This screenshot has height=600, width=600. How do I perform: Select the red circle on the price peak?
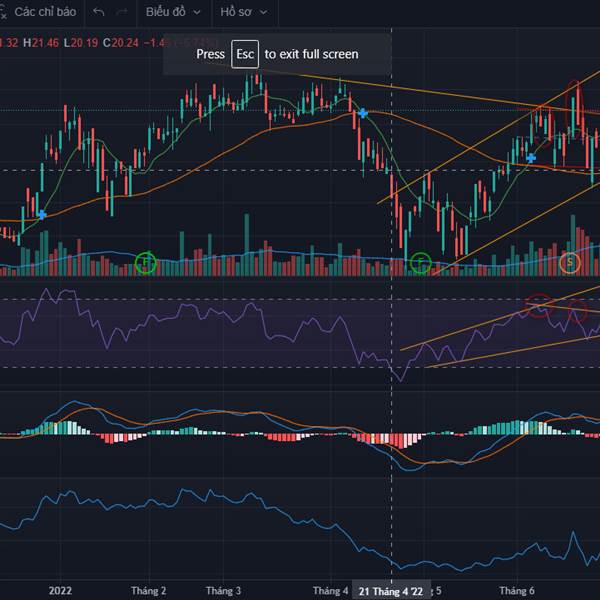pos(575,88)
